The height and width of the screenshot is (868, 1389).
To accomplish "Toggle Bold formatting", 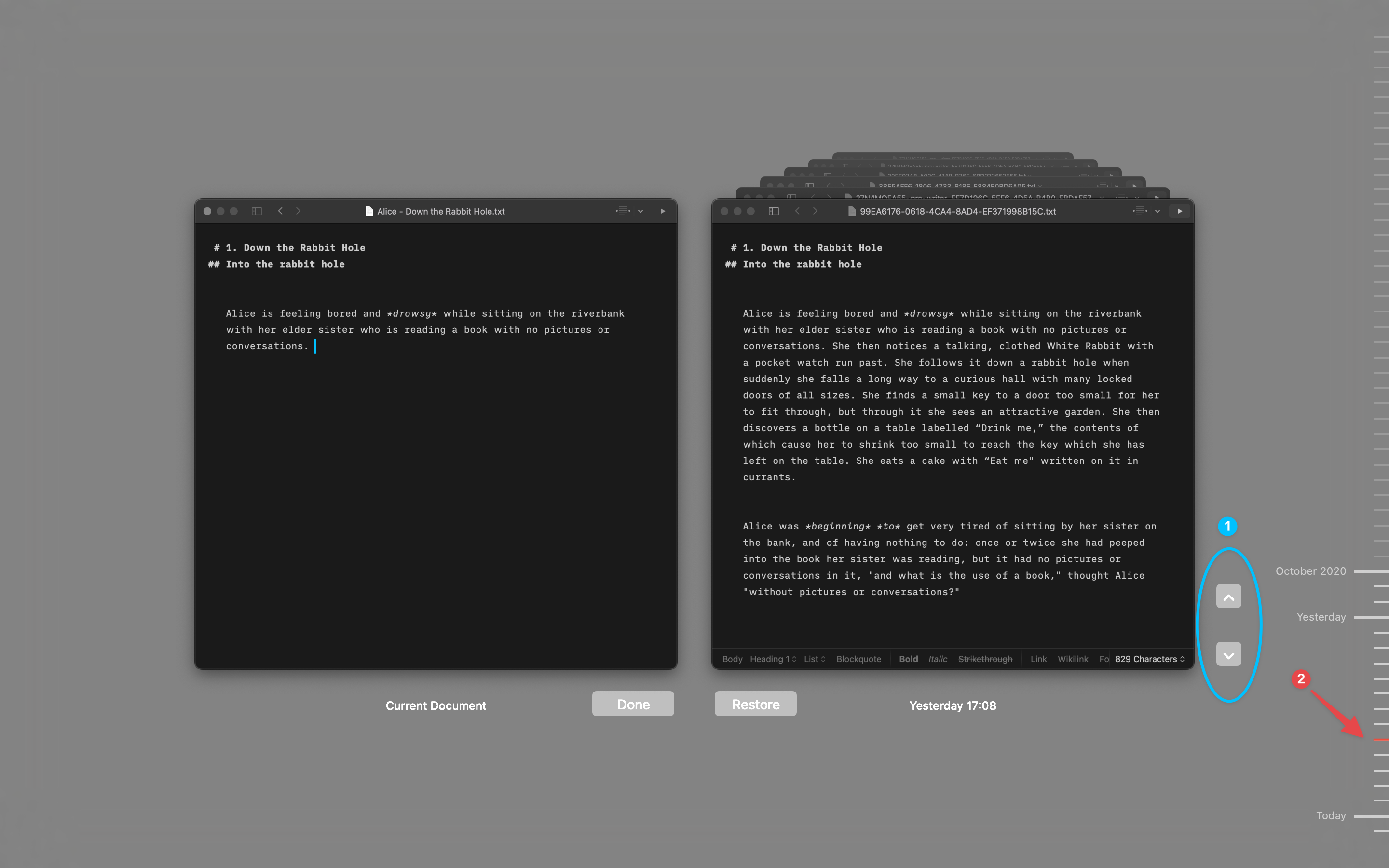I will [908, 659].
